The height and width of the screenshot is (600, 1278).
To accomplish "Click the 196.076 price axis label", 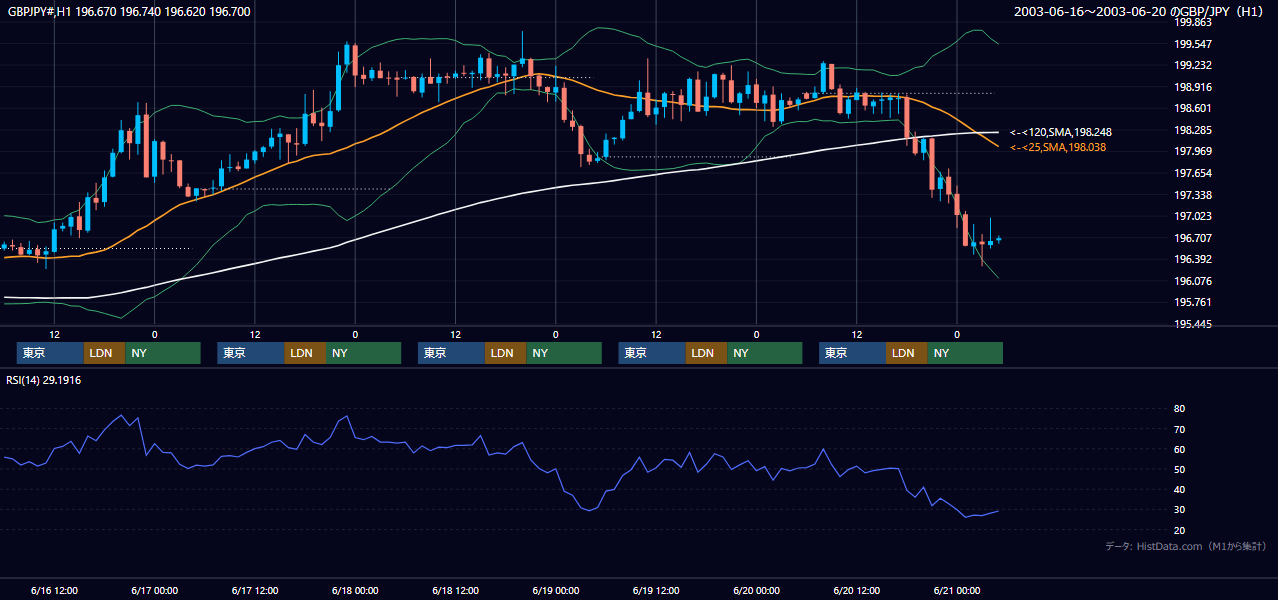I will [x=1193, y=281].
